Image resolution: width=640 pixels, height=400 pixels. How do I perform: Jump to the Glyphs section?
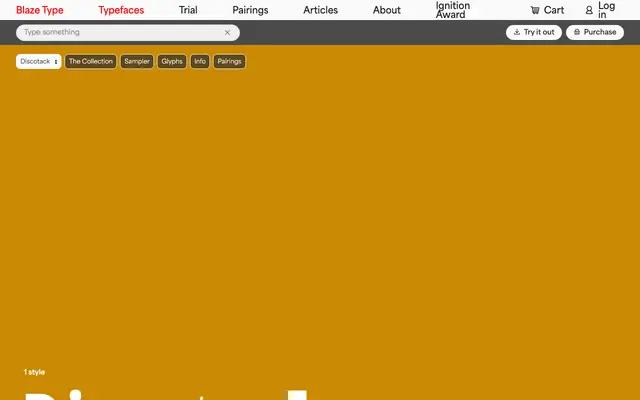point(172,62)
